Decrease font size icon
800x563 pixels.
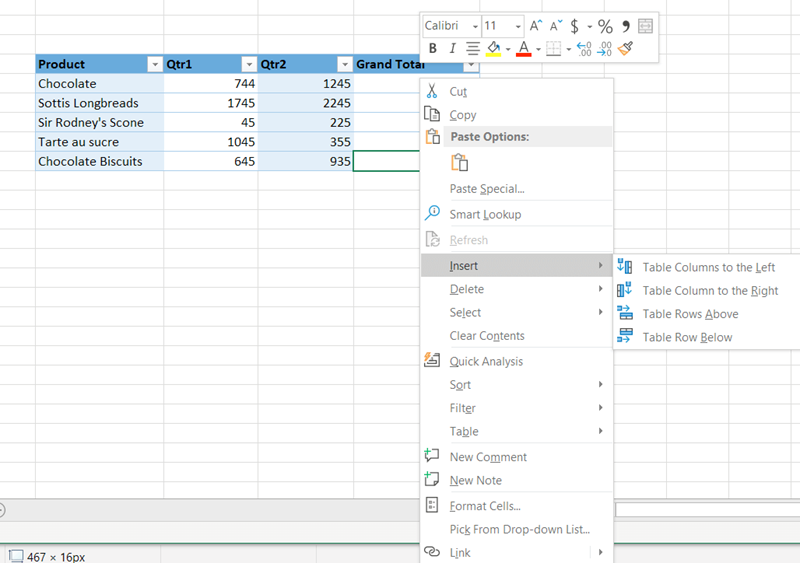pos(556,26)
